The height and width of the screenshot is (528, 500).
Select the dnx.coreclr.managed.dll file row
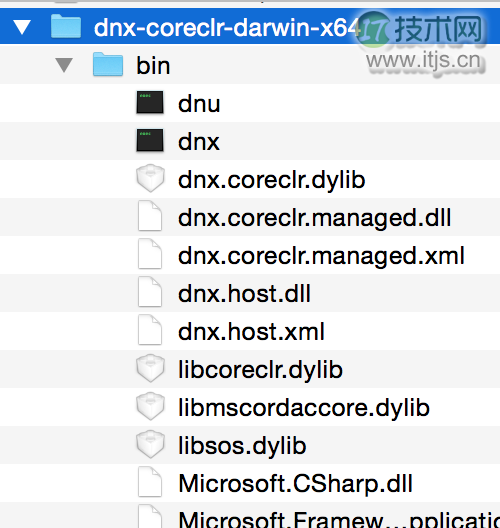click(250, 217)
